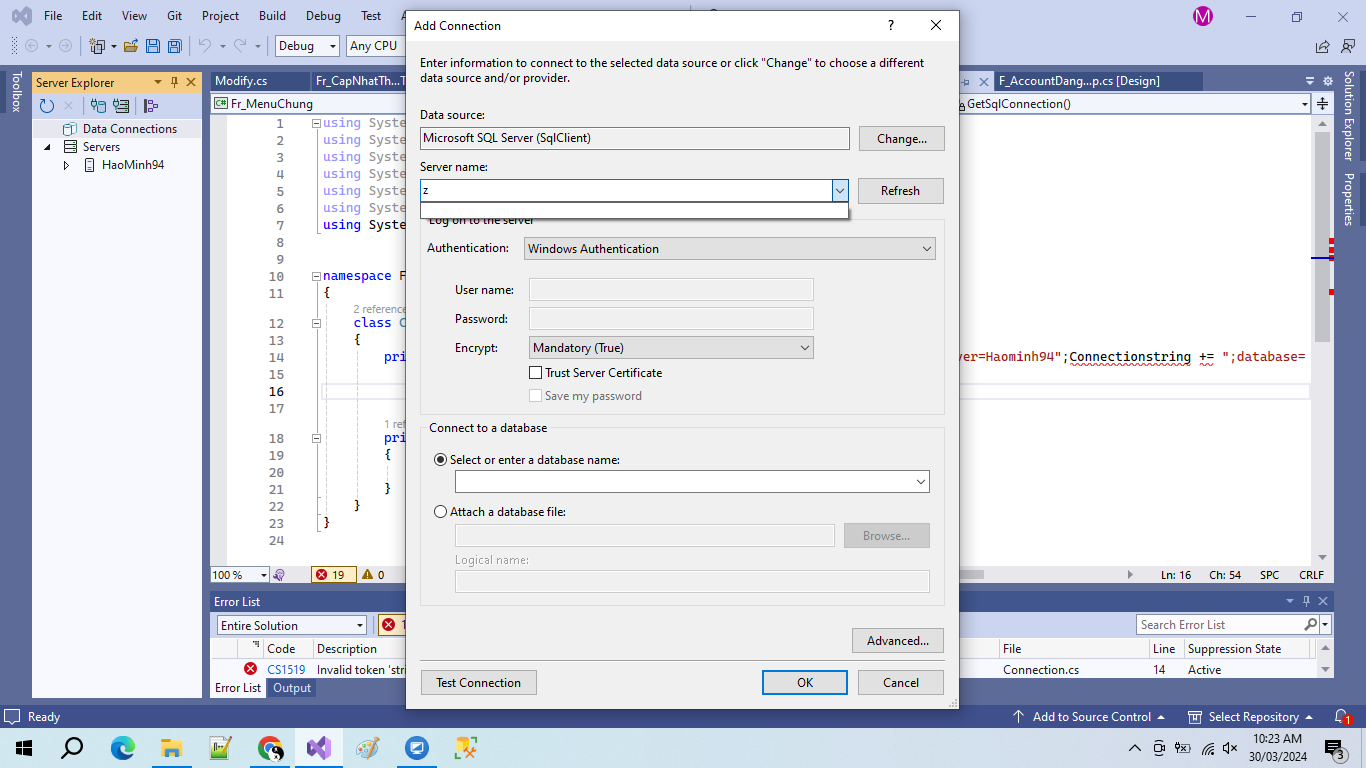Open the File menu

click(x=53, y=16)
